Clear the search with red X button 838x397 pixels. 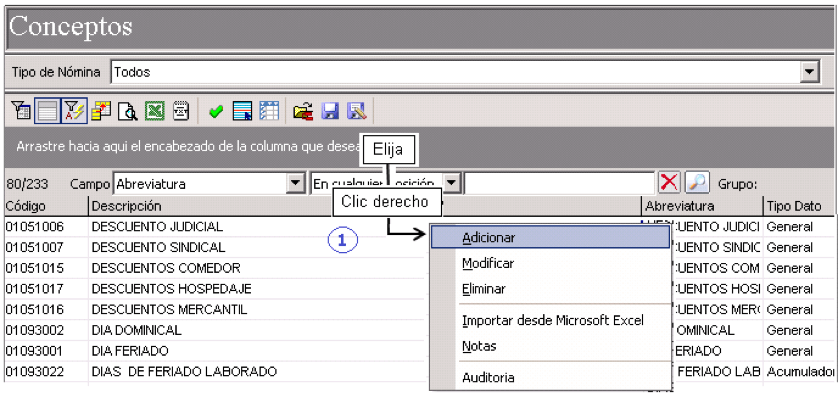(x=669, y=183)
